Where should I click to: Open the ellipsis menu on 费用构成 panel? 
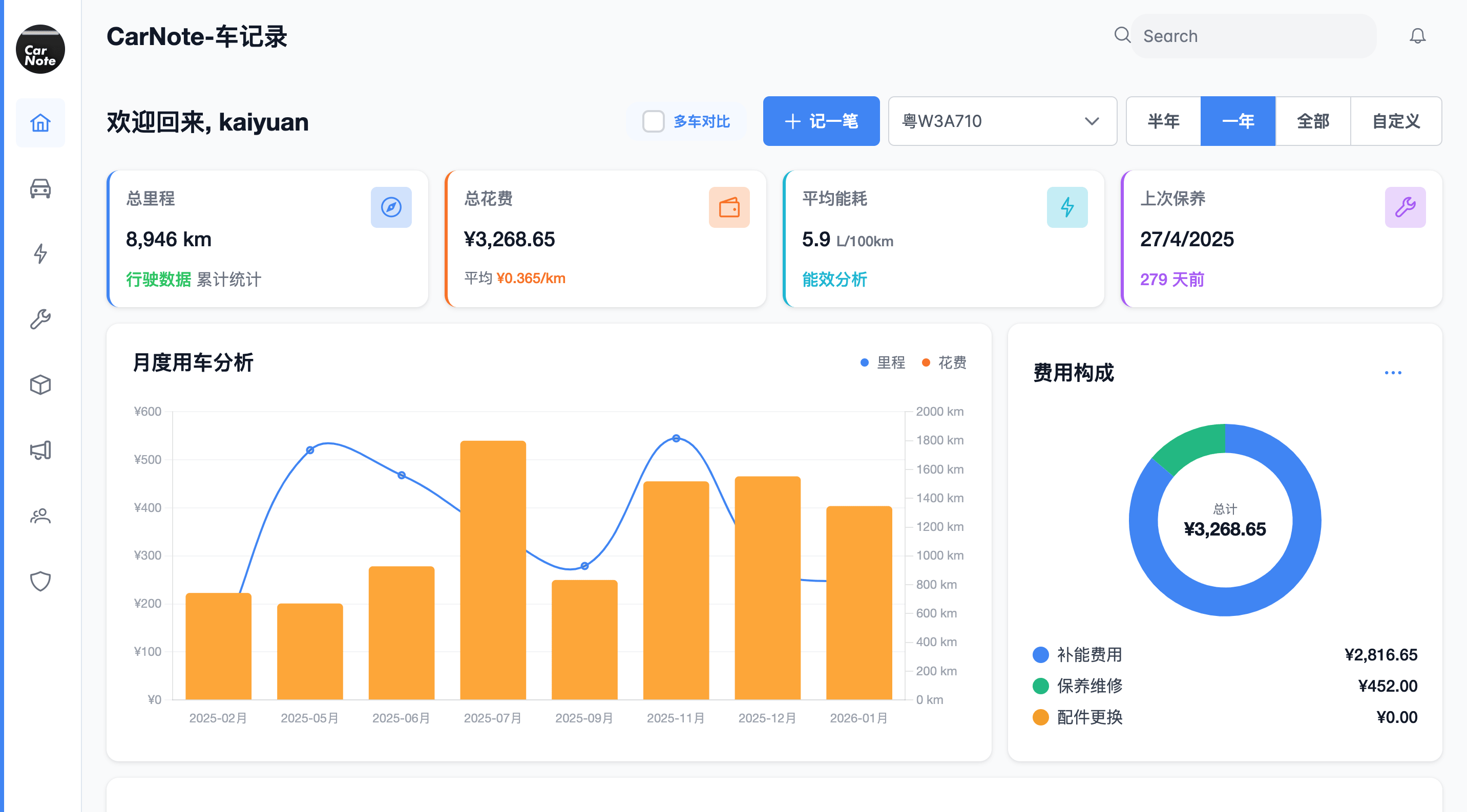[x=1394, y=373]
